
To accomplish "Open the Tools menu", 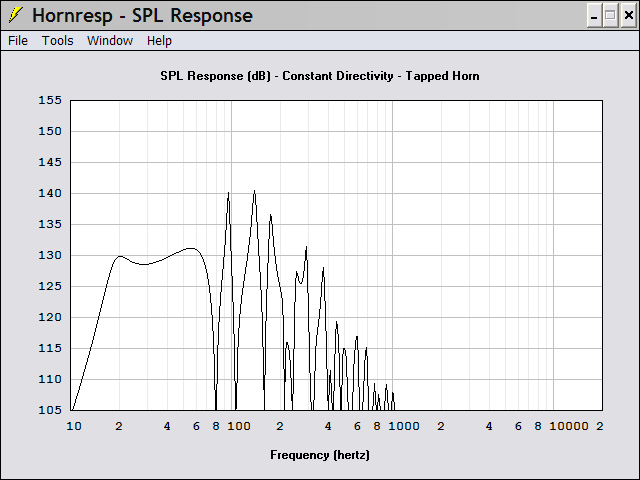I will (58, 41).
